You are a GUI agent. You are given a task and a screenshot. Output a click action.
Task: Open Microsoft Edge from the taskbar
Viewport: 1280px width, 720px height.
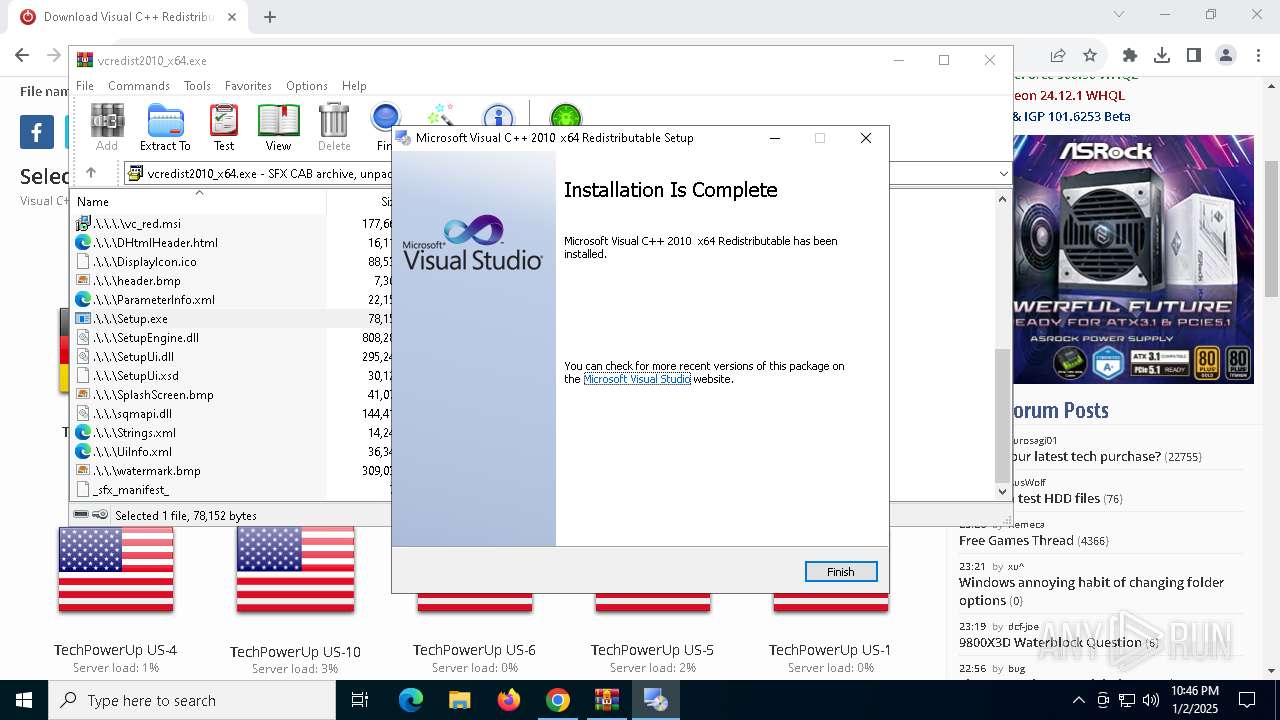pyautogui.click(x=411, y=700)
